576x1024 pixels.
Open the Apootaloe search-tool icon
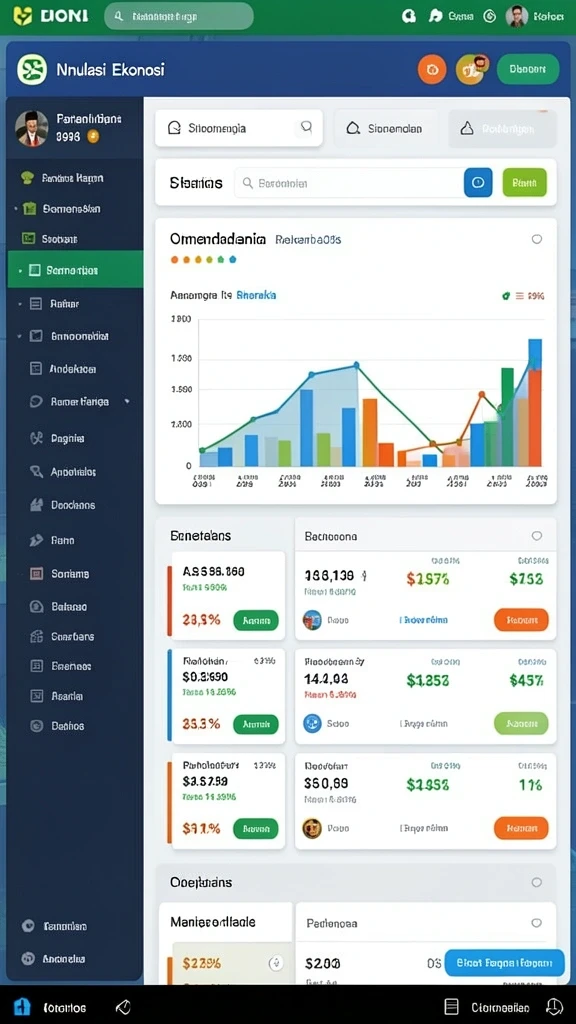click(37, 471)
